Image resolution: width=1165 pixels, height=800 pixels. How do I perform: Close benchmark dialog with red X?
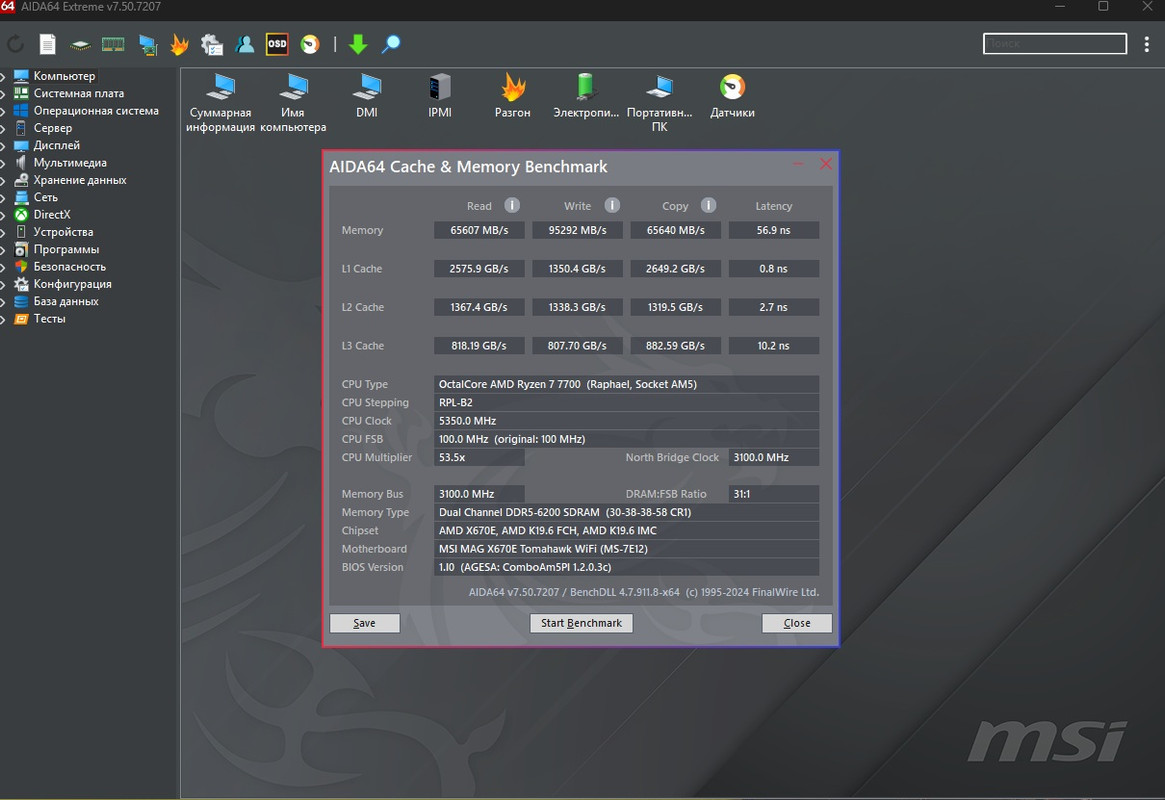[825, 163]
